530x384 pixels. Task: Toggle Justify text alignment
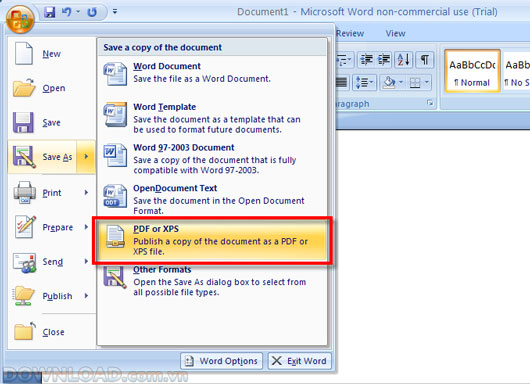[x=342, y=82]
